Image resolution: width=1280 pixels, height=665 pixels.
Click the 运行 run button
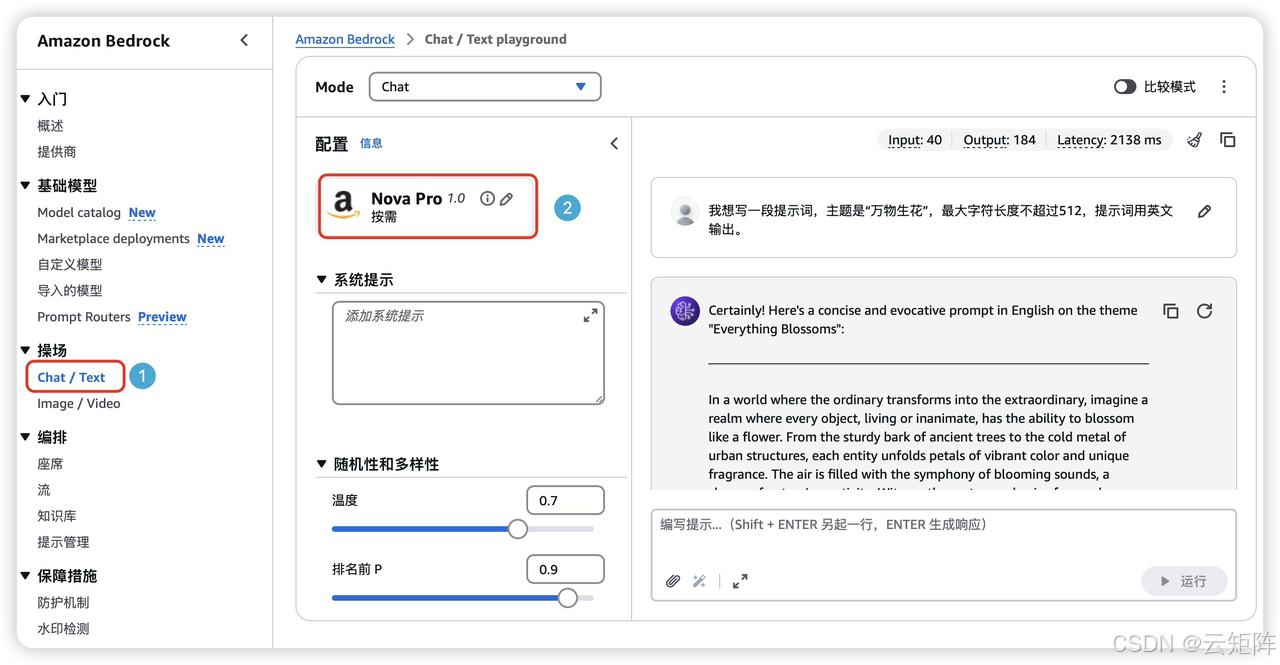coord(1184,581)
